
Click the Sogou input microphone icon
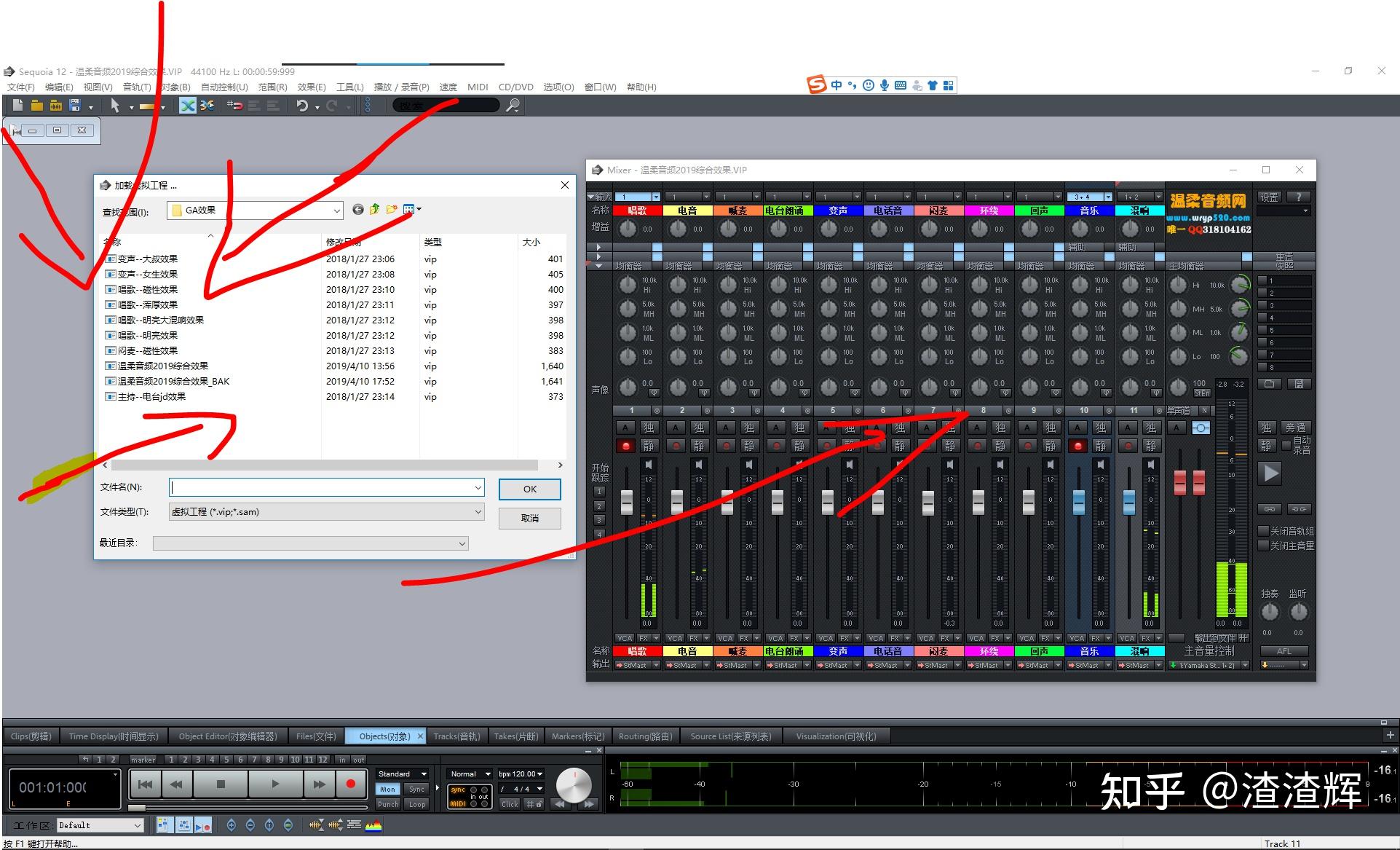click(884, 85)
